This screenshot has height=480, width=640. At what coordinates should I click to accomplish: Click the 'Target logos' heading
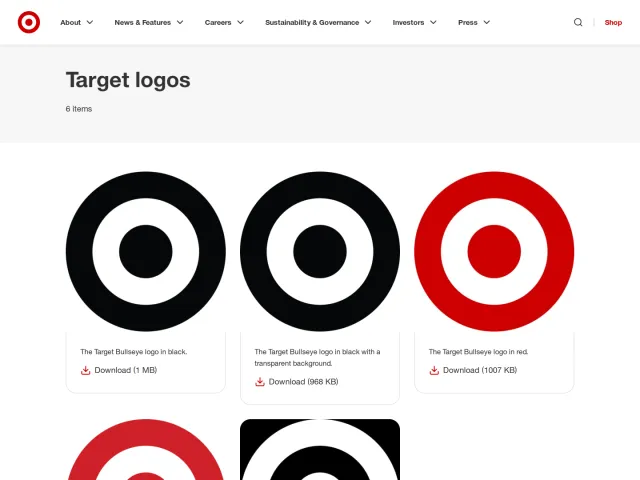click(x=128, y=80)
